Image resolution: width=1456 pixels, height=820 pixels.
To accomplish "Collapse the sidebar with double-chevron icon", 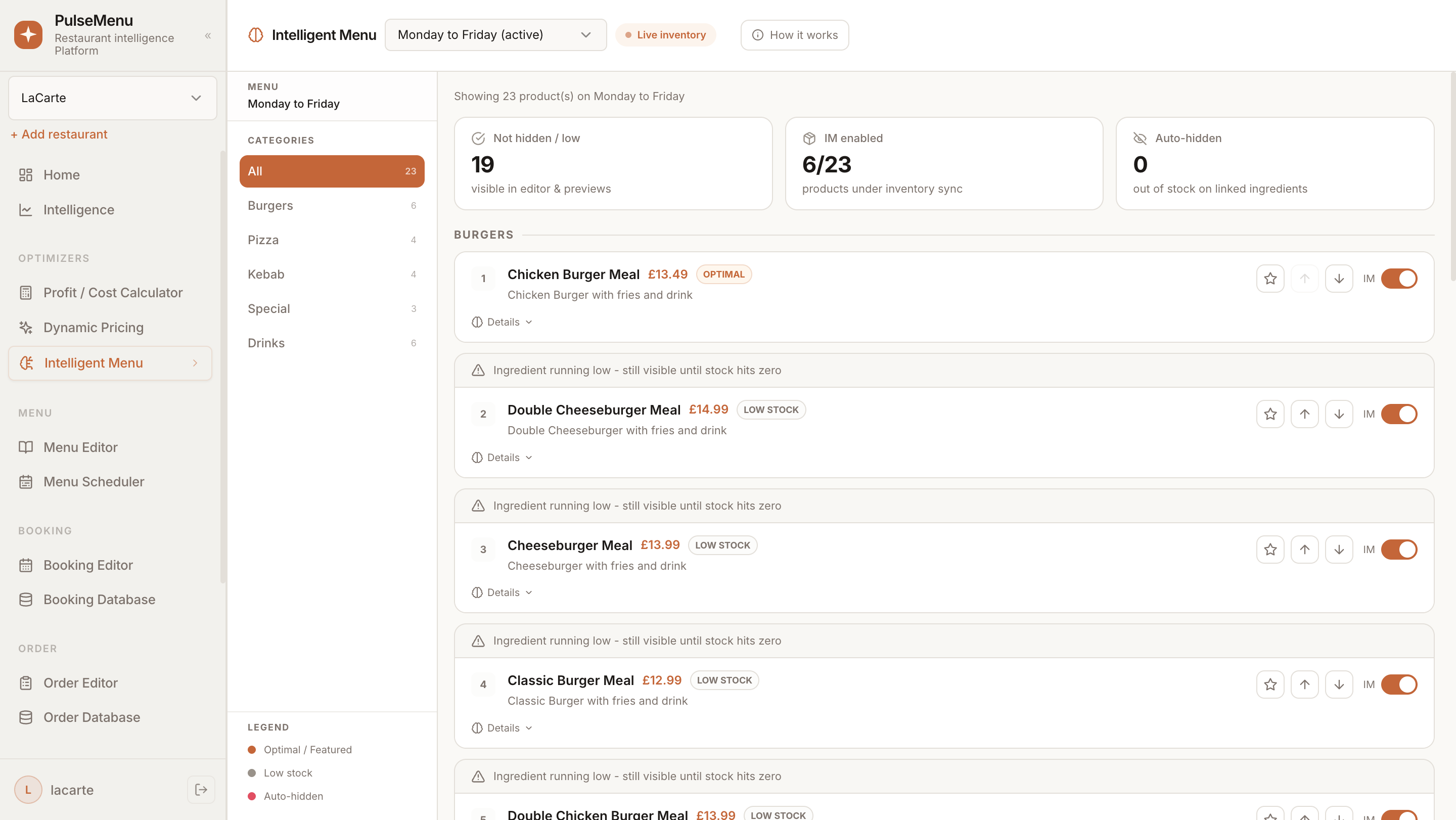I will coord(208,35).
